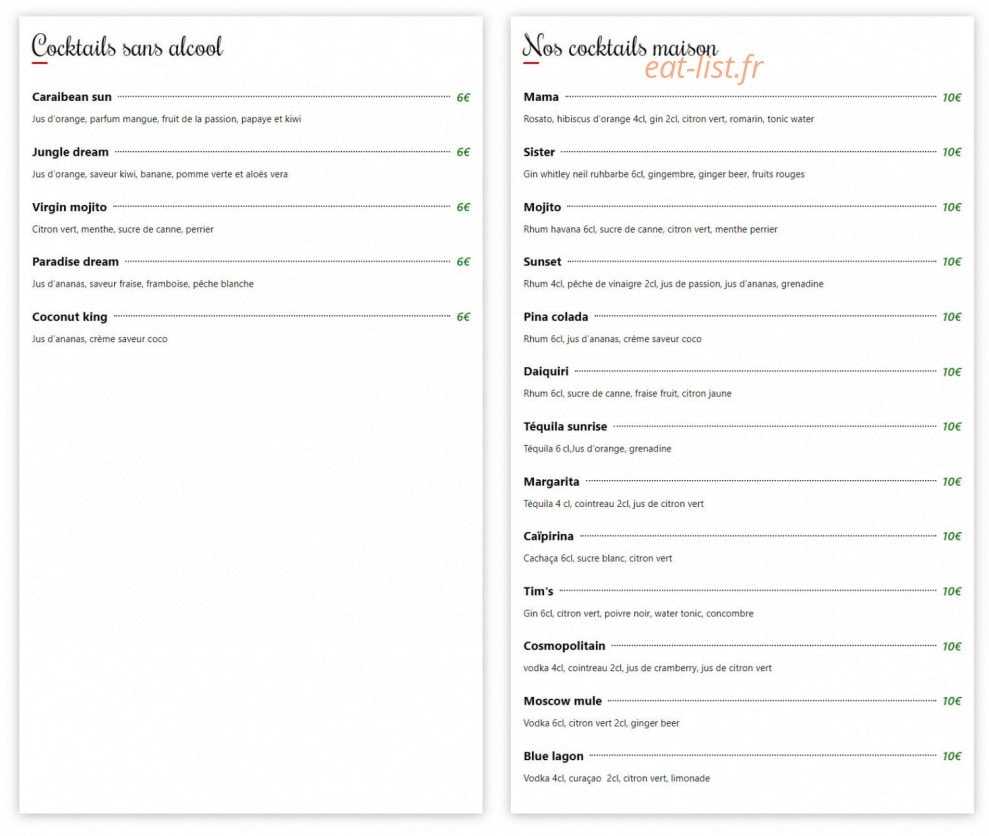989x836 pixels.
Task: Select the Caïpirina entry
Action: pos(548,536)
